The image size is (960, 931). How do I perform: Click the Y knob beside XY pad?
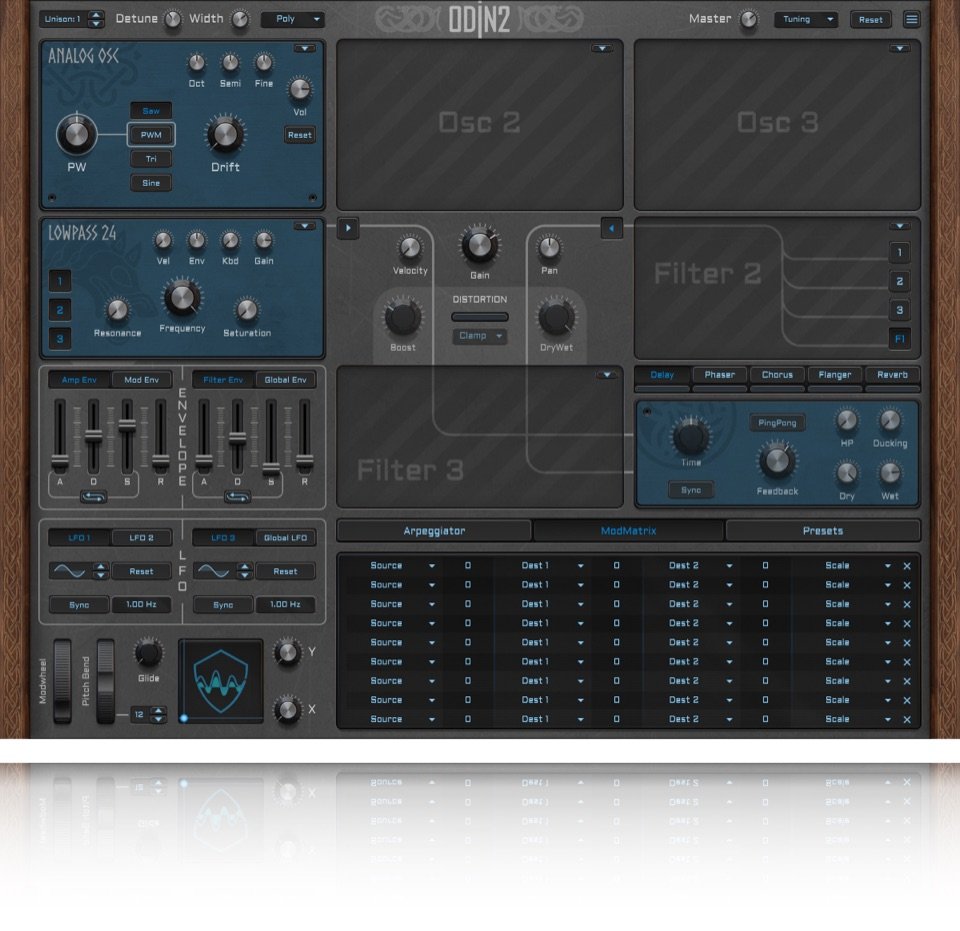[287, 652]
